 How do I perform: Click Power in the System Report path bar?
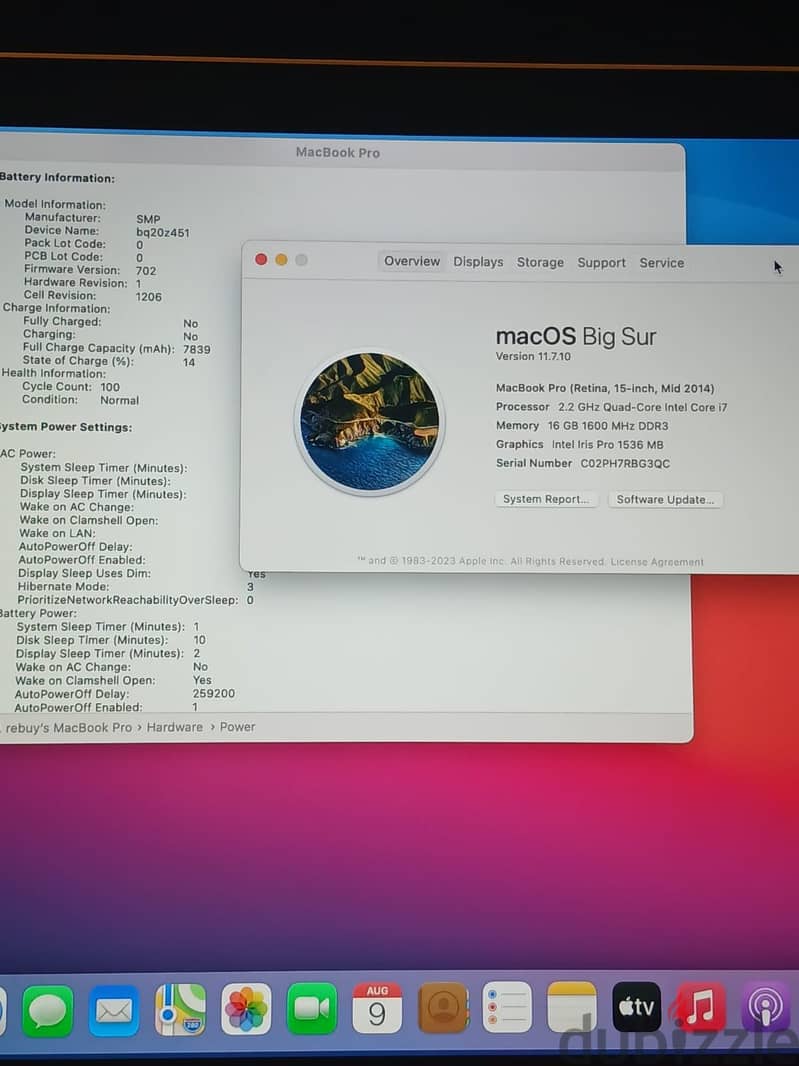pos(237,727)
